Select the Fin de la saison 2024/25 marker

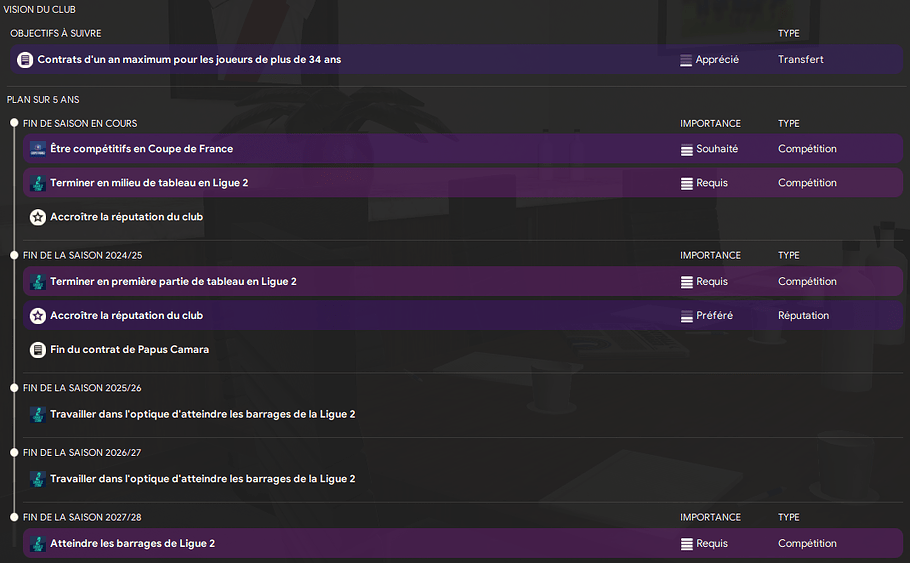click(15, 255)
